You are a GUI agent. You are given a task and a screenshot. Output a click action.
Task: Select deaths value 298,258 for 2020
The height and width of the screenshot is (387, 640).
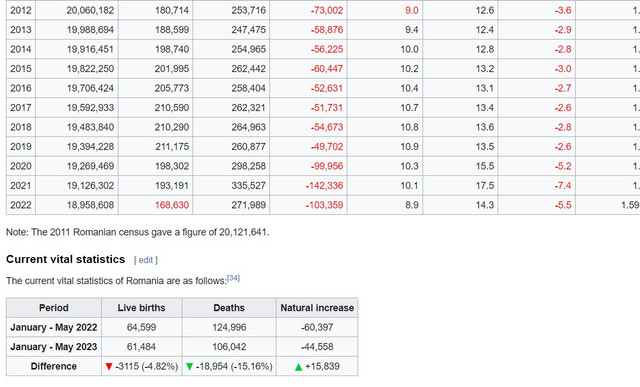[249, 166]
